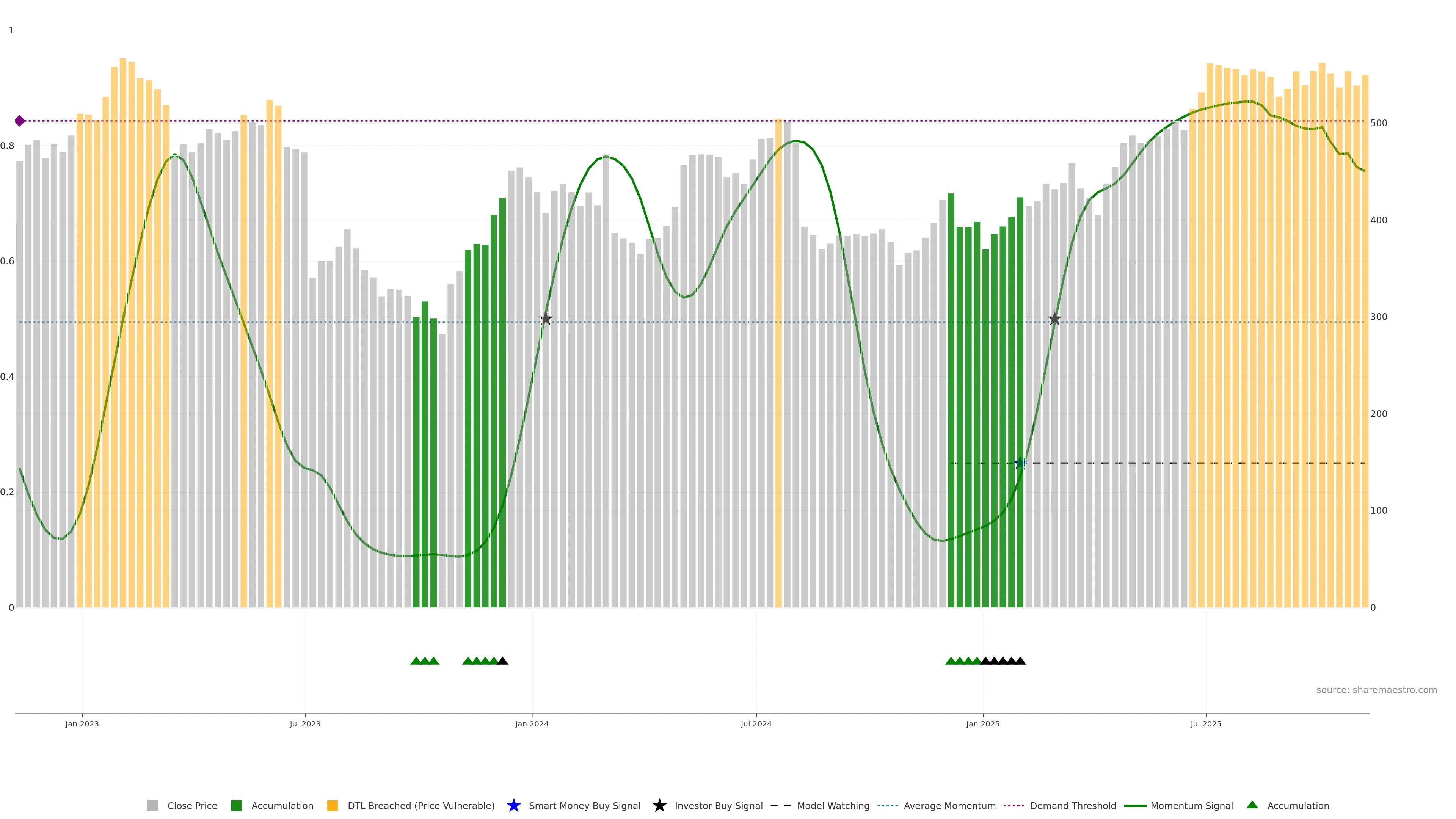
Task: Click the purple diamond Demand Threshold marker
Action: coord(20,121)
